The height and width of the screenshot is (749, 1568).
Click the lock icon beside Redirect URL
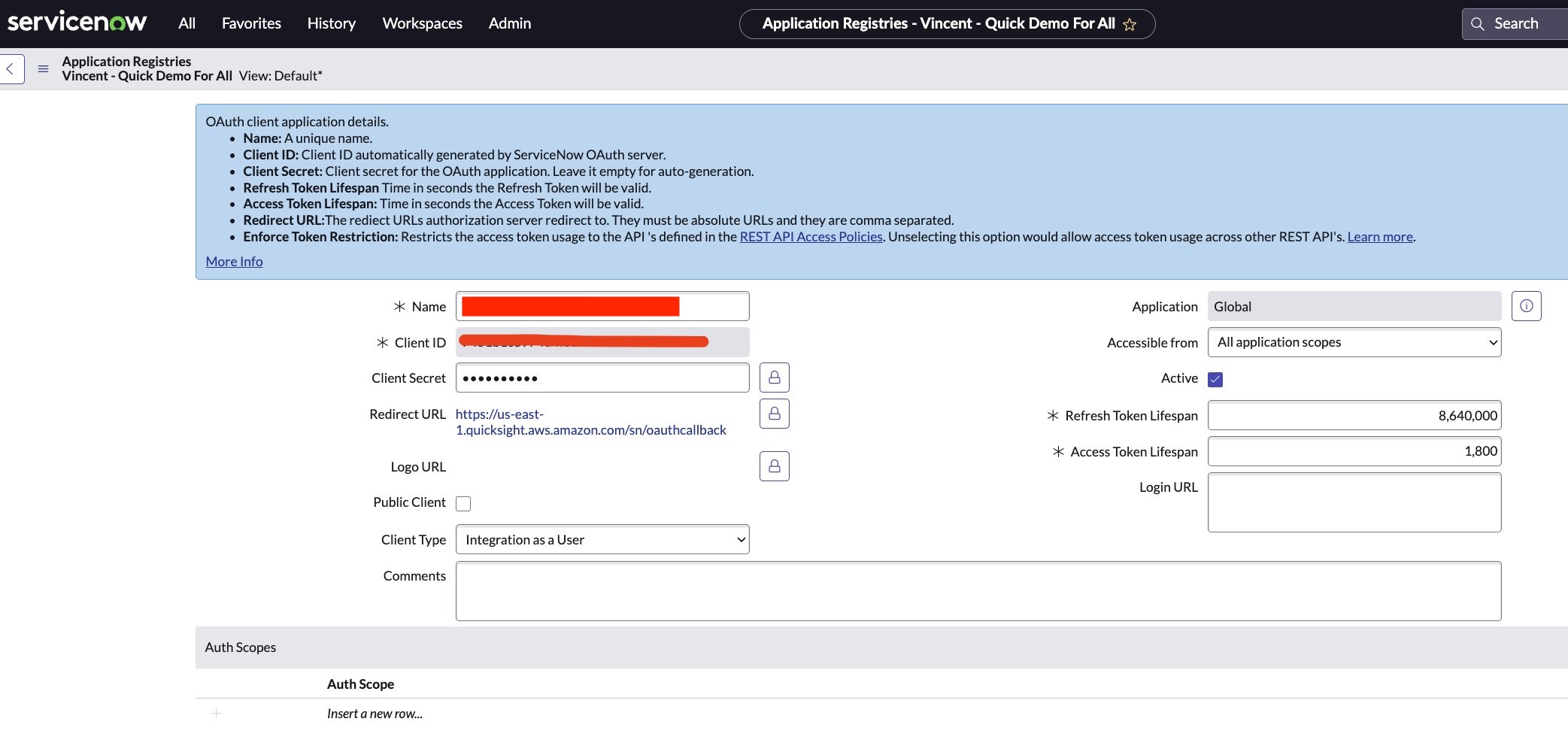[x=774, y=413]
